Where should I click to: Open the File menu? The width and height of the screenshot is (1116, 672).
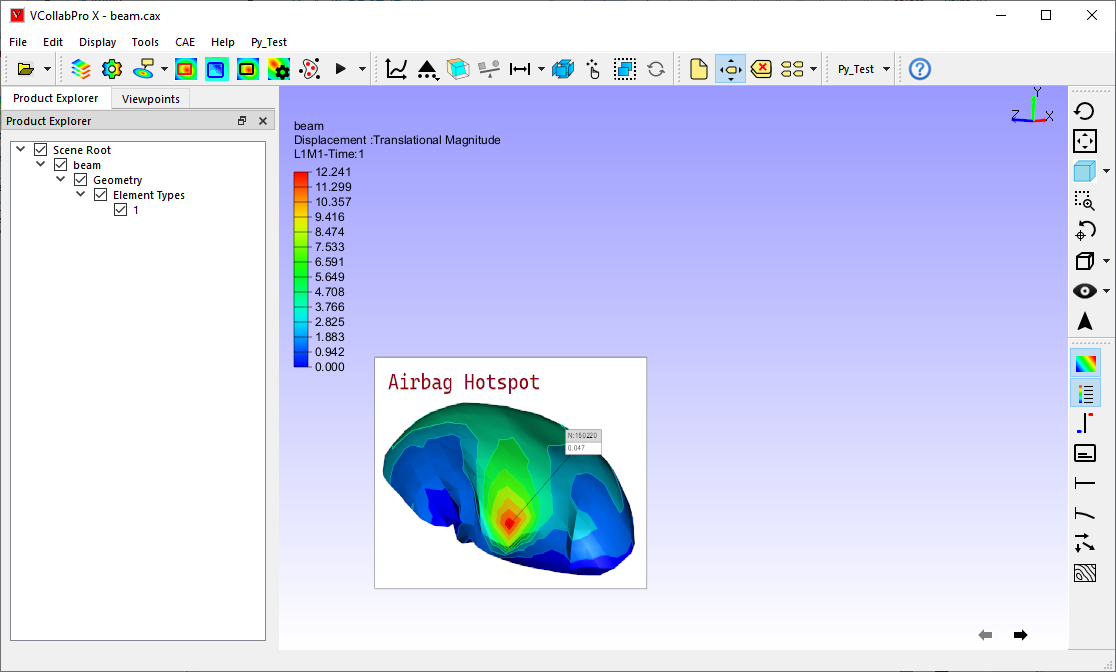coord(18,42)
